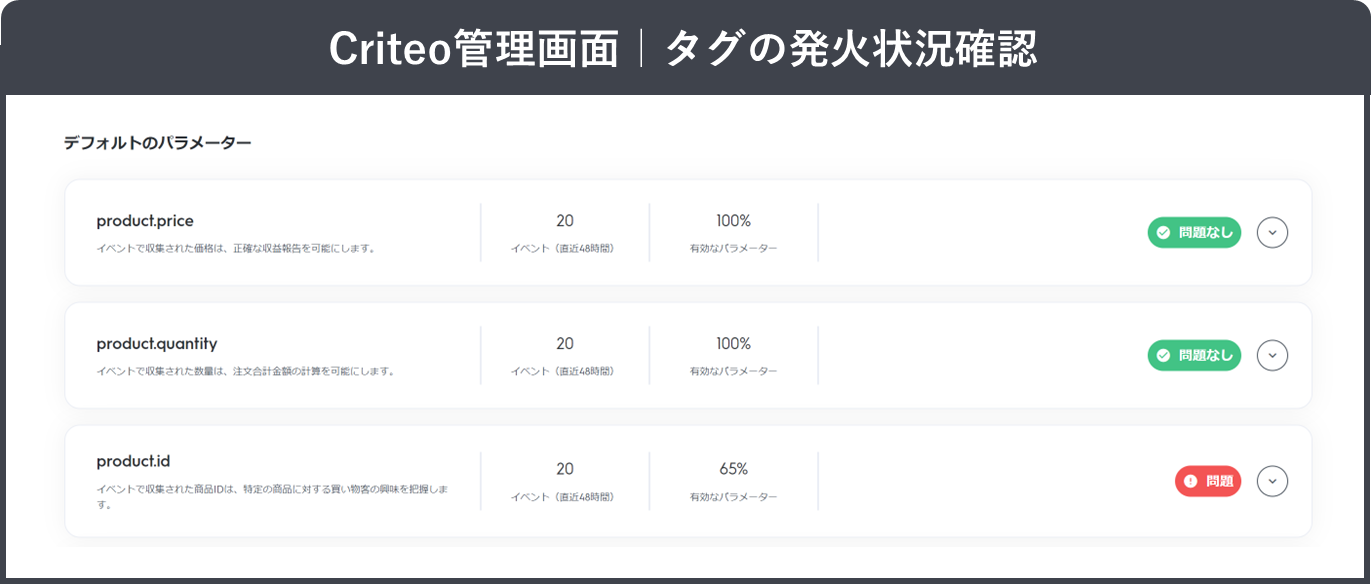The width and height of the screenshot is (1371, 584).
Task: Click the check icon inside product.quantity's 問題なし badge
Action: point(1162,355)
